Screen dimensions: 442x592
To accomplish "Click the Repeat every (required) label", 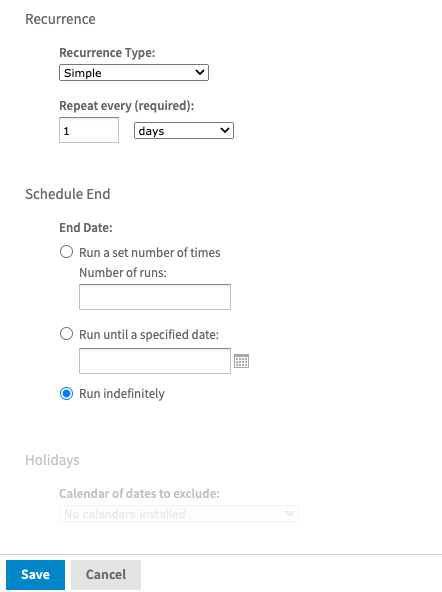I will coord(127,106).
